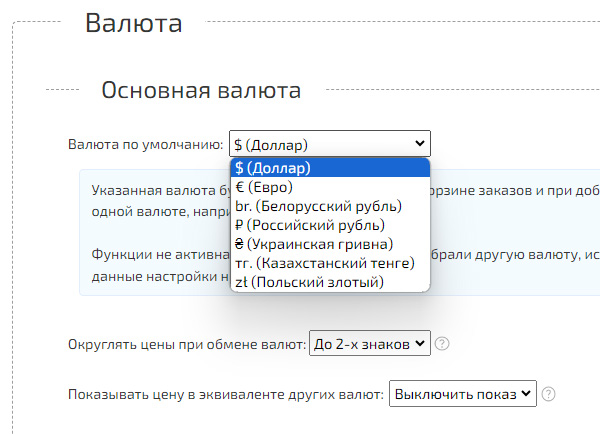Click the 'Валюта по умолчанию' label

[x=145, y=144]
